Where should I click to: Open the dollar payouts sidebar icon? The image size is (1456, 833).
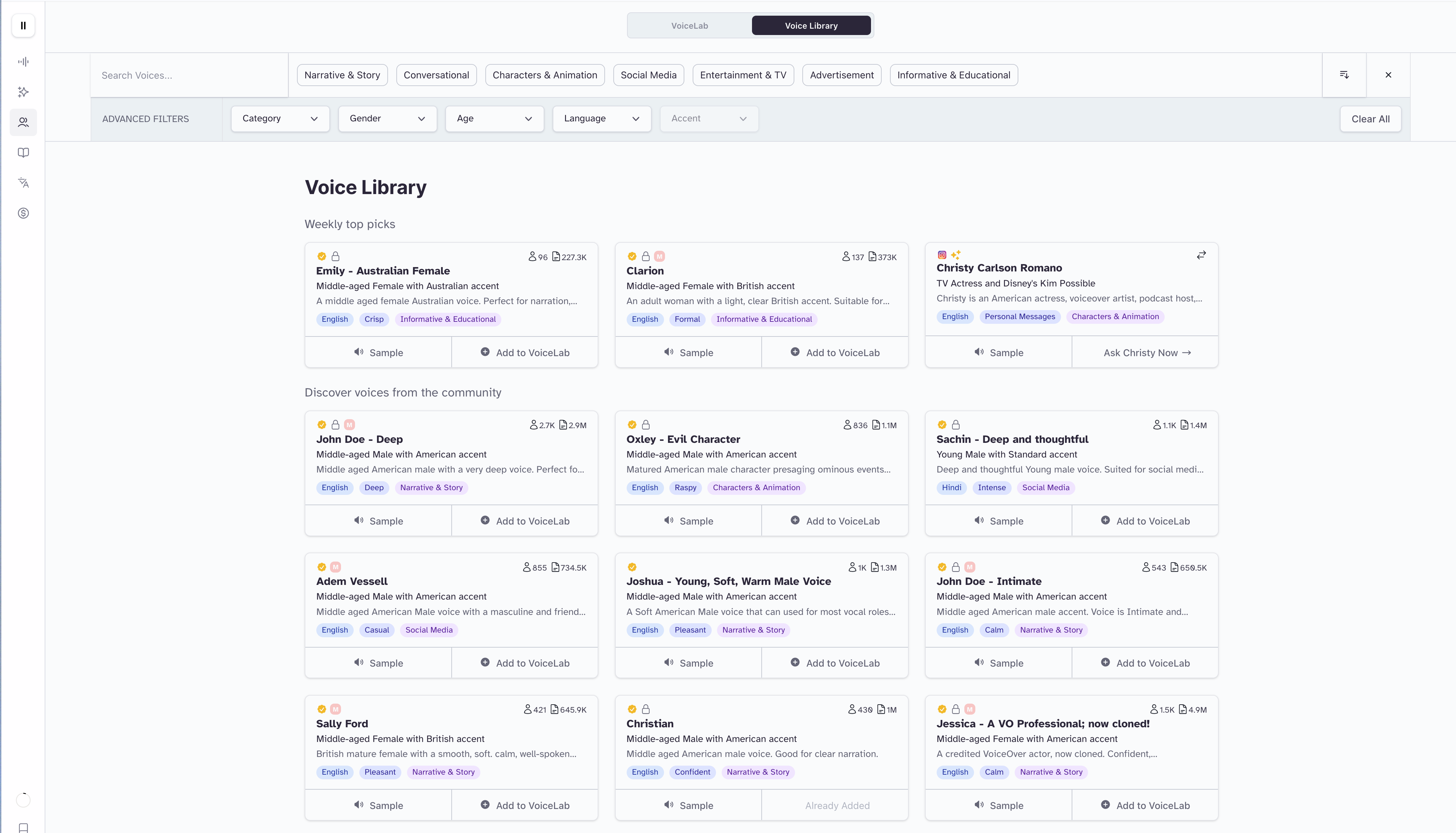23,213
